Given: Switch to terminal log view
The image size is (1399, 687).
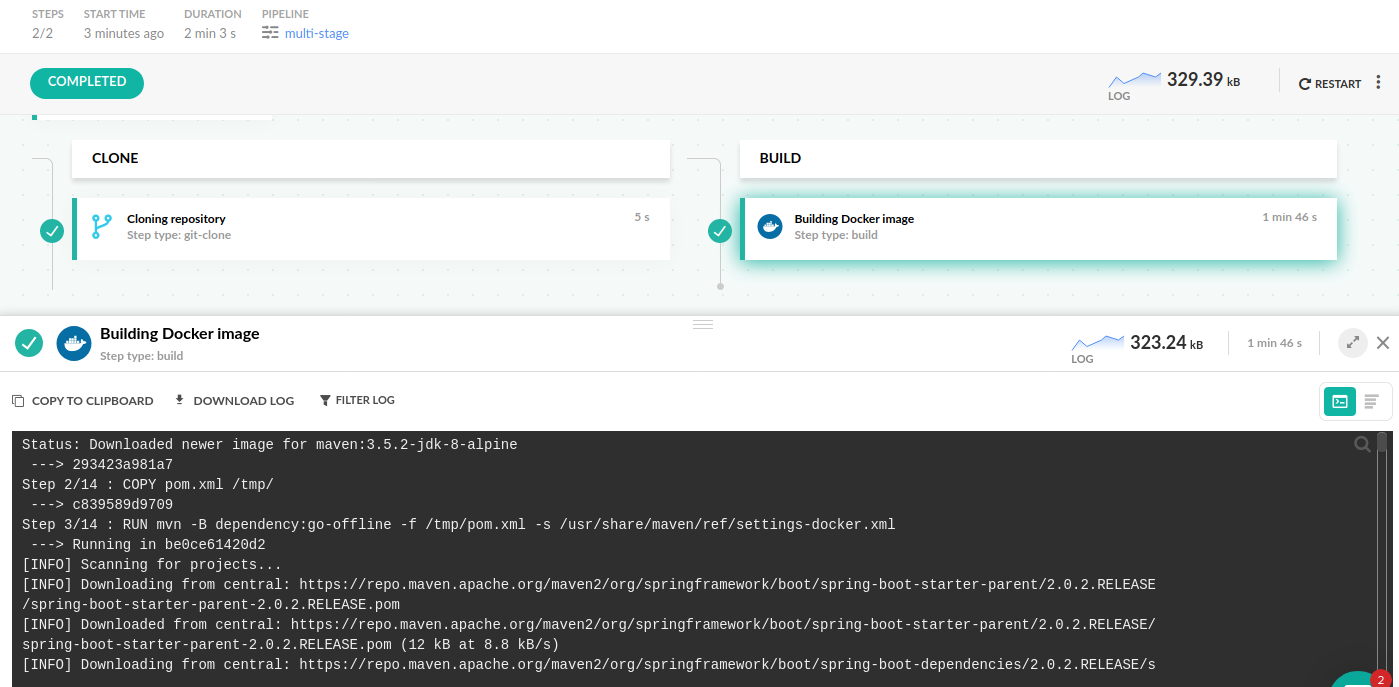Looking at the screenshot, I should click(x=1340, y=401).
